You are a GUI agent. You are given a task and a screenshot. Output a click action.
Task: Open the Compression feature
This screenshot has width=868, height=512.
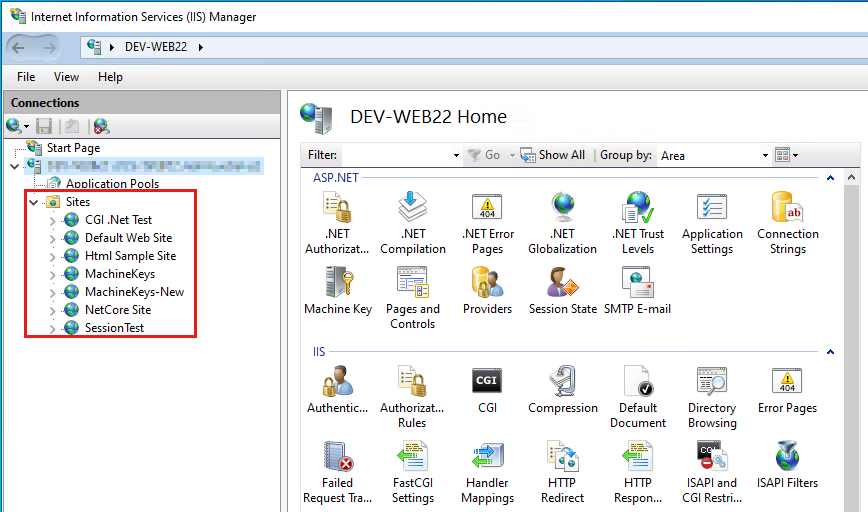[x=562, y=383]
